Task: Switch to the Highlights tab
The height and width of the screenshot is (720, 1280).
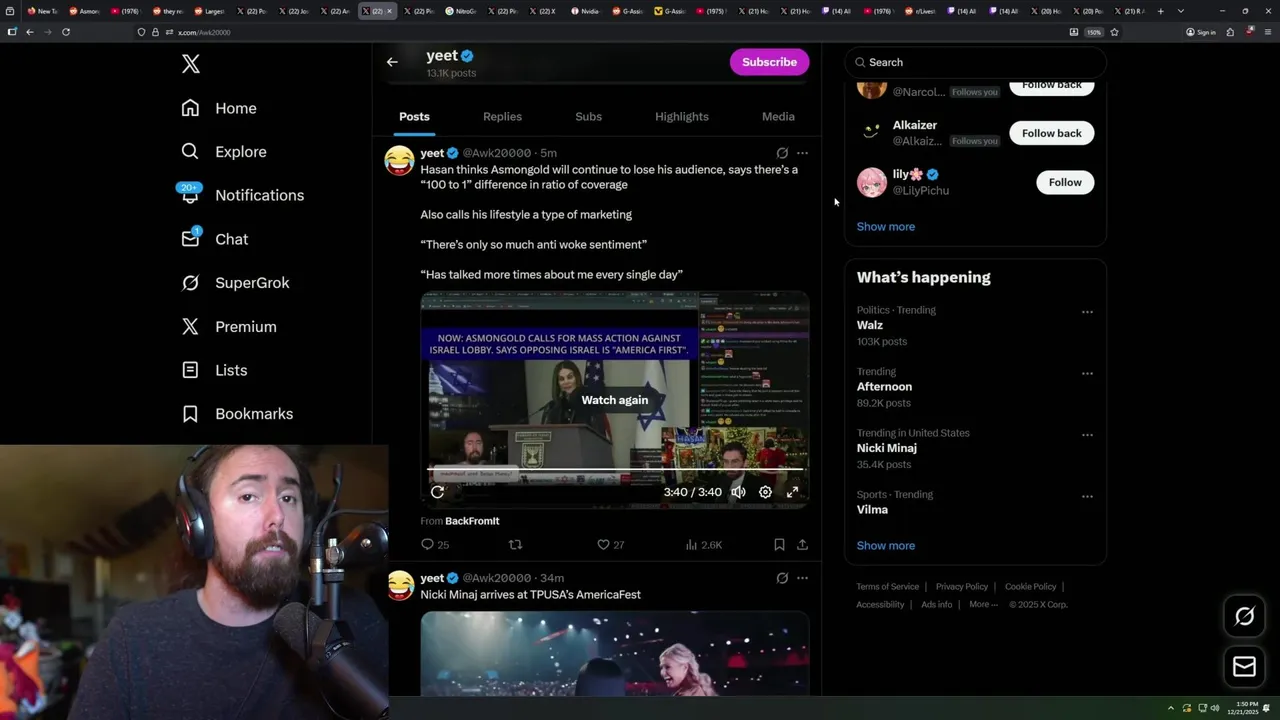Action: coord(682,117)
